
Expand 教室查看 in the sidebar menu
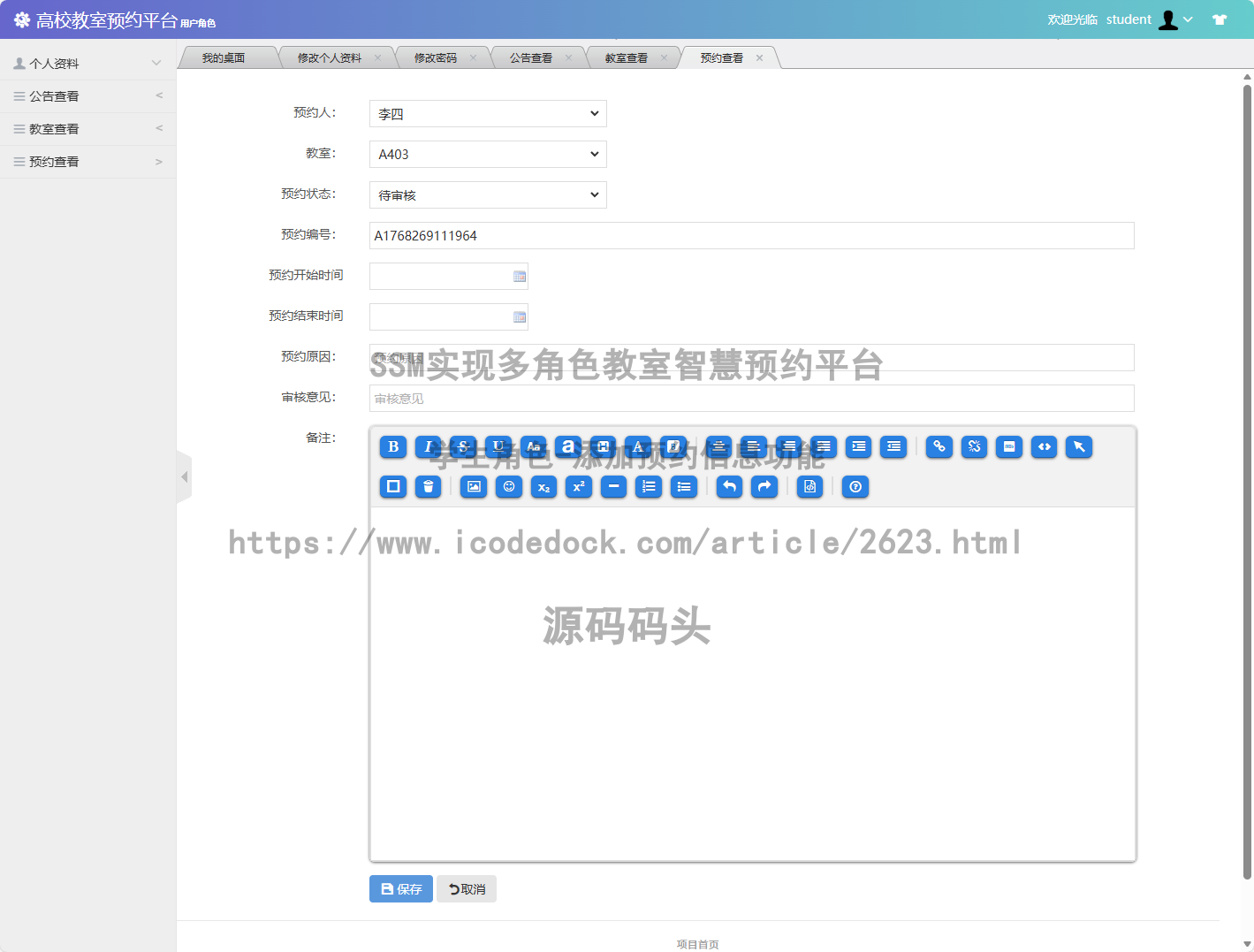(87, 129)
